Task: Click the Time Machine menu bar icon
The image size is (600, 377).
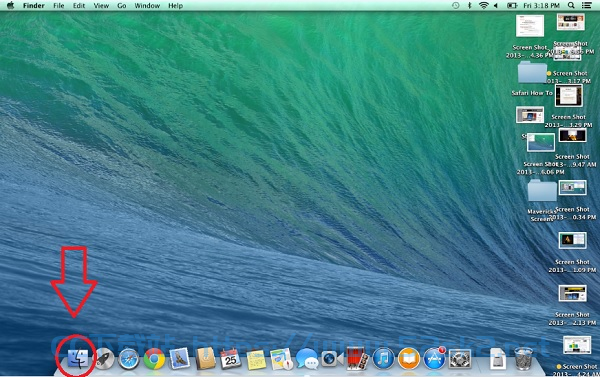Action: (455, 5)
